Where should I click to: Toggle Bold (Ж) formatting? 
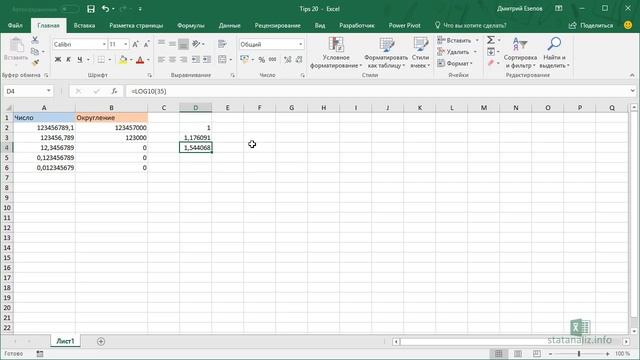[x=58, y=60]
